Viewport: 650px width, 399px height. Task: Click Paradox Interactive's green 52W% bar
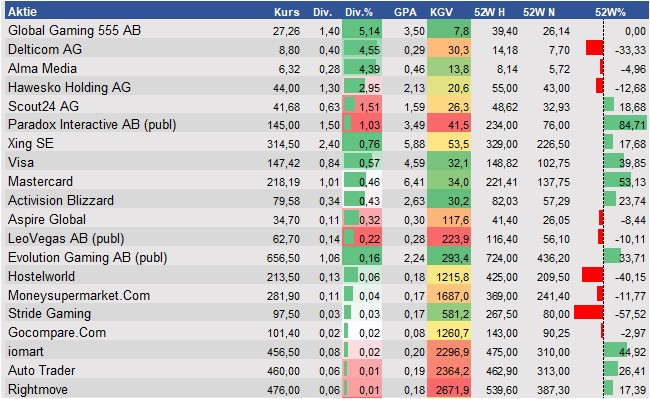pos(625,124)
